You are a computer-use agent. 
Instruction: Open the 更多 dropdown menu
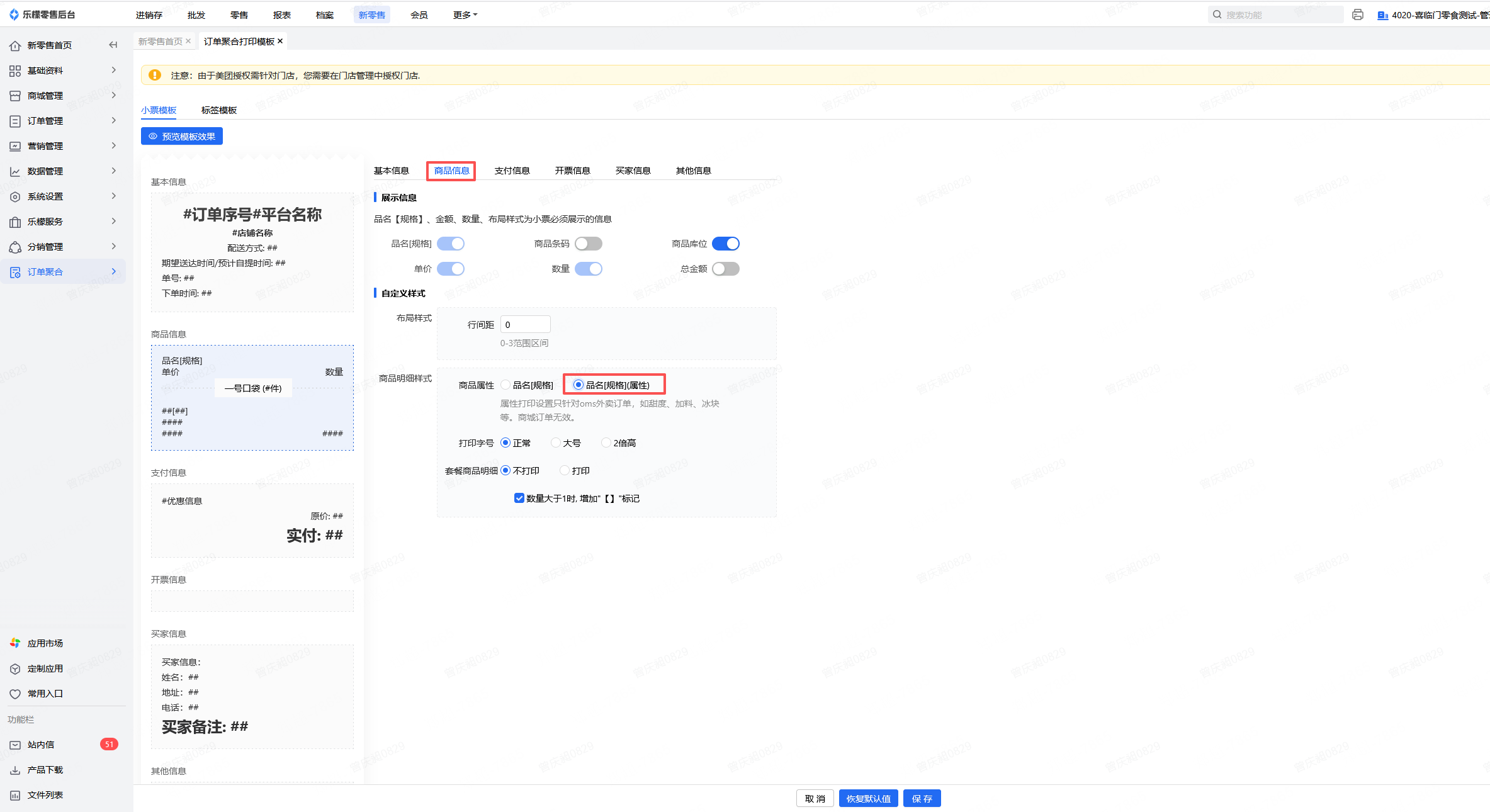(465, 14)
